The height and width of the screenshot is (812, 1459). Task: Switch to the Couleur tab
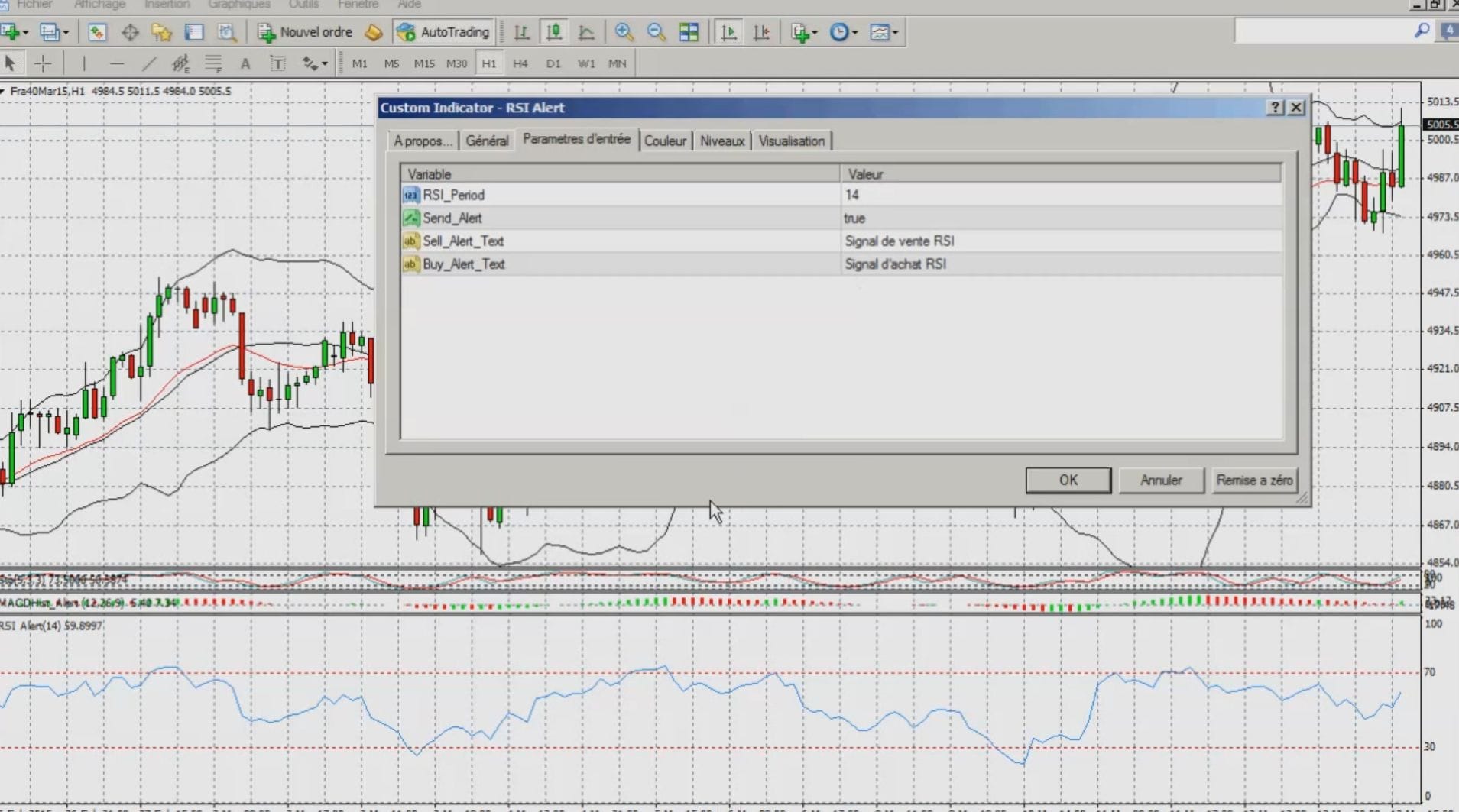point(665,141)
